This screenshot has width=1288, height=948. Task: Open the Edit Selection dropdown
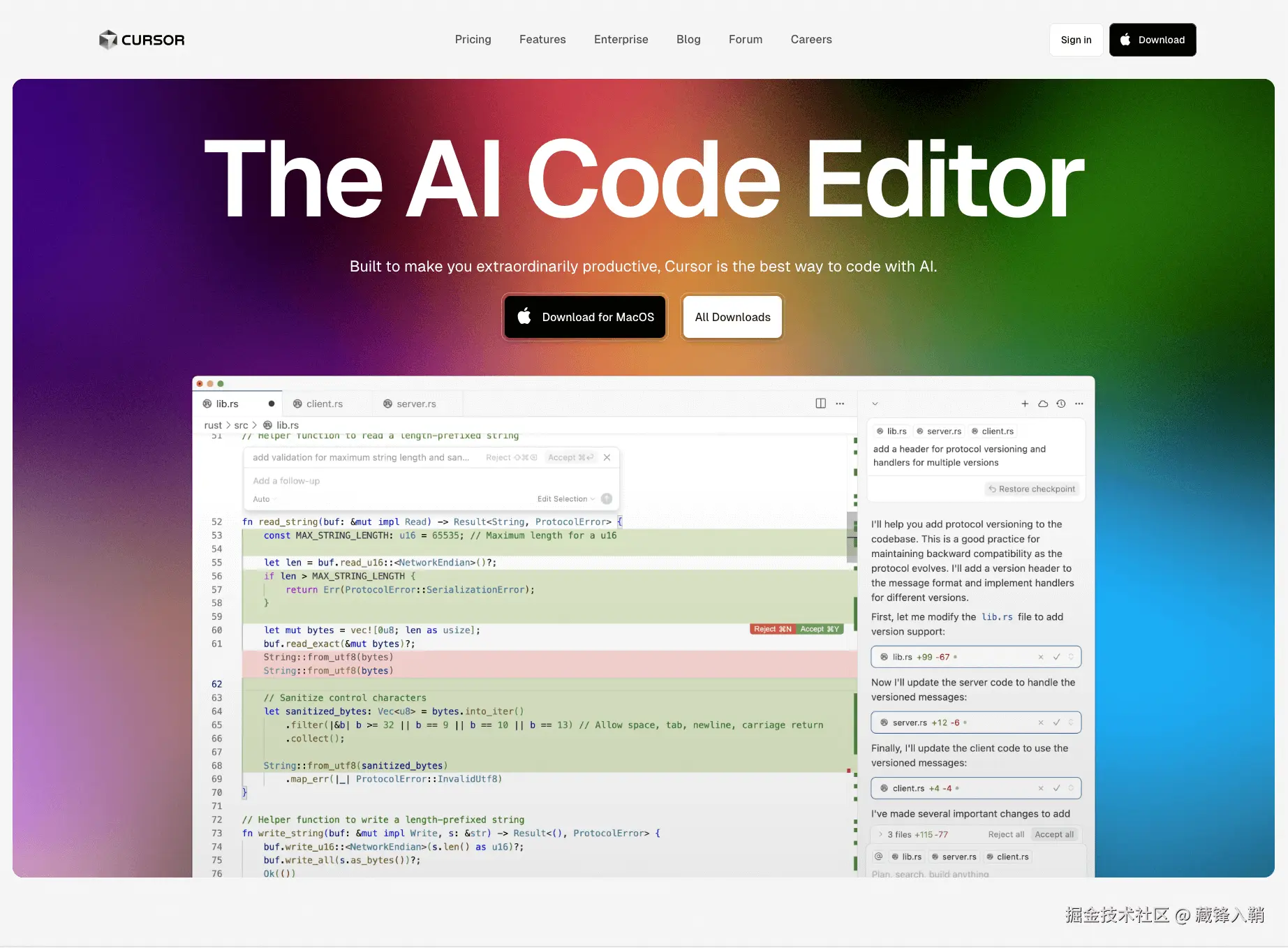click(566, 499)
